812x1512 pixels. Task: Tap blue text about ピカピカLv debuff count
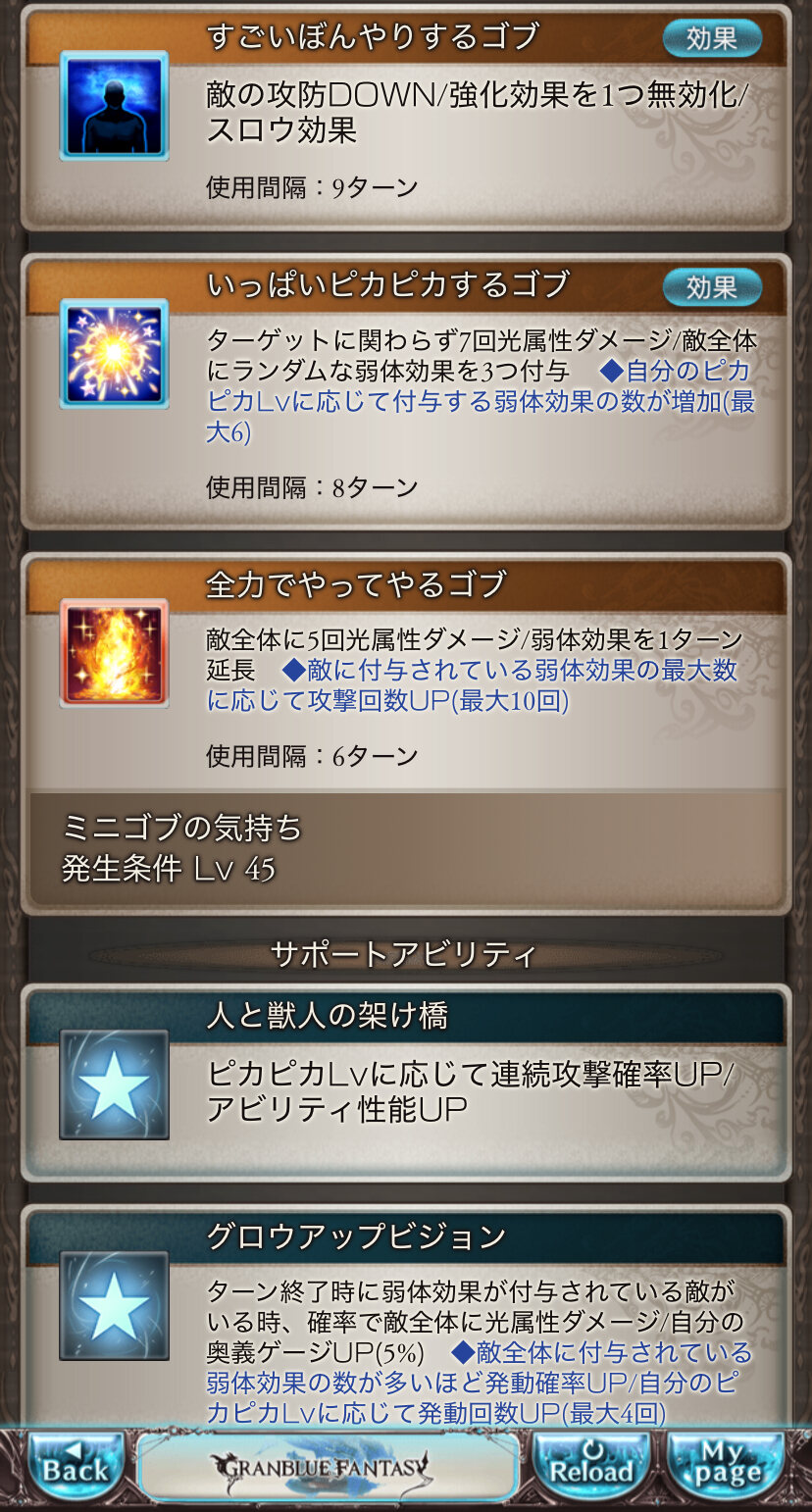481,402
